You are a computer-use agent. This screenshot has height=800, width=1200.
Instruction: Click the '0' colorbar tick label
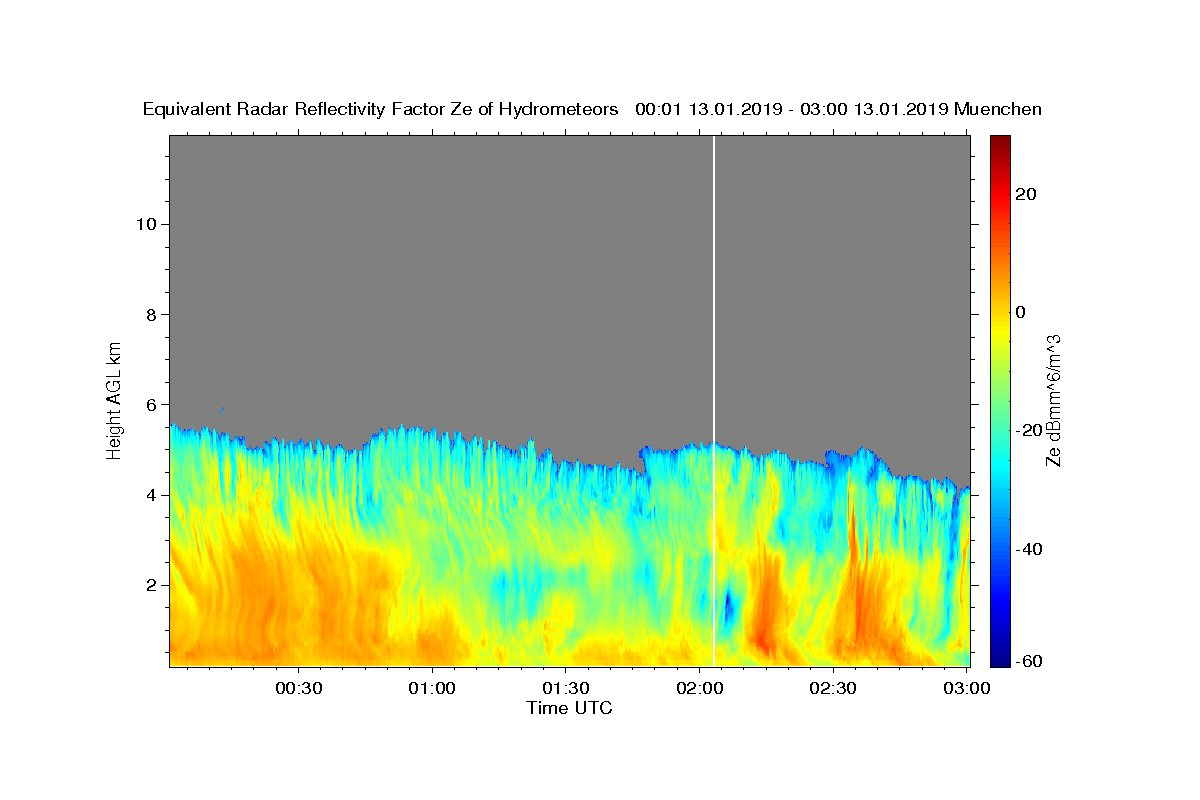point(1020,312)
